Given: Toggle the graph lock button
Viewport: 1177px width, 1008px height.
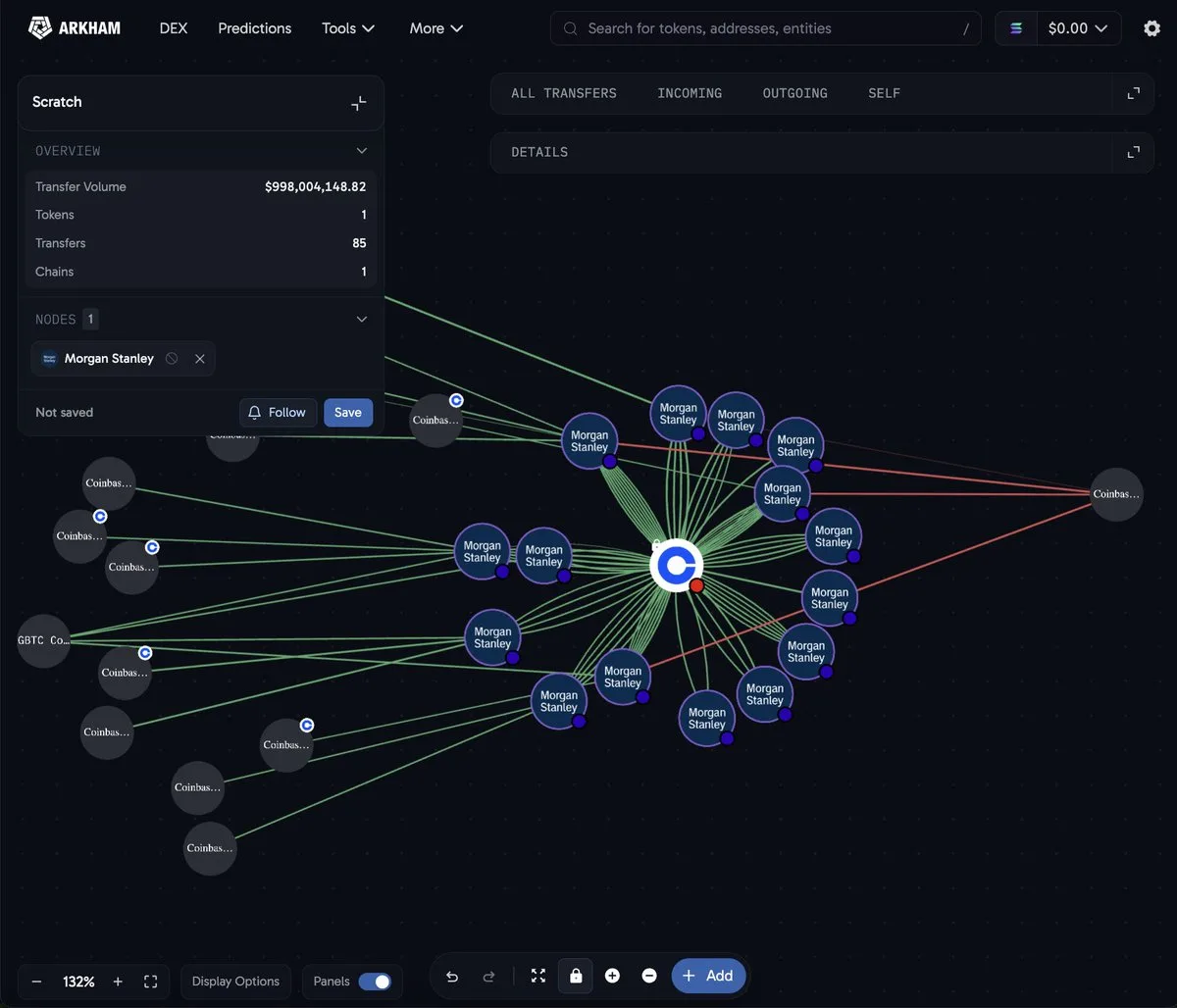Looking at the screenshot, I should [x=576, y=976].
